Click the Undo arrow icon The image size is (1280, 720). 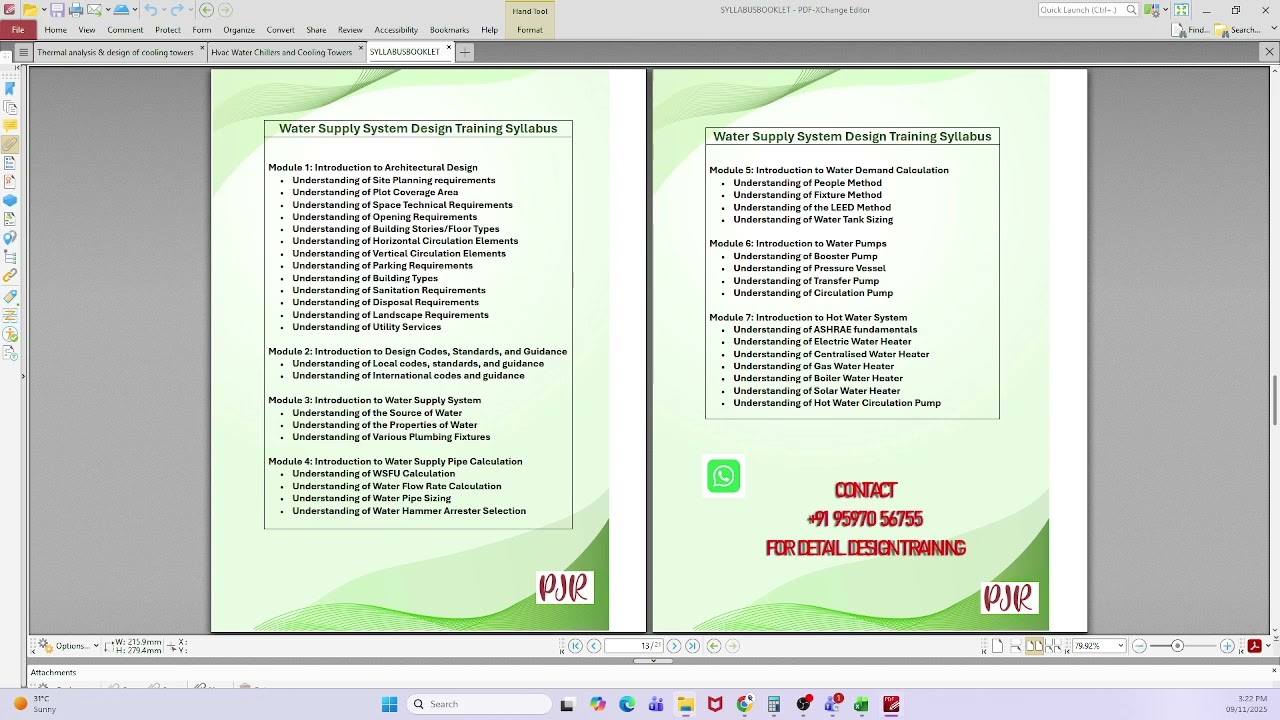[x=150, y=10]
